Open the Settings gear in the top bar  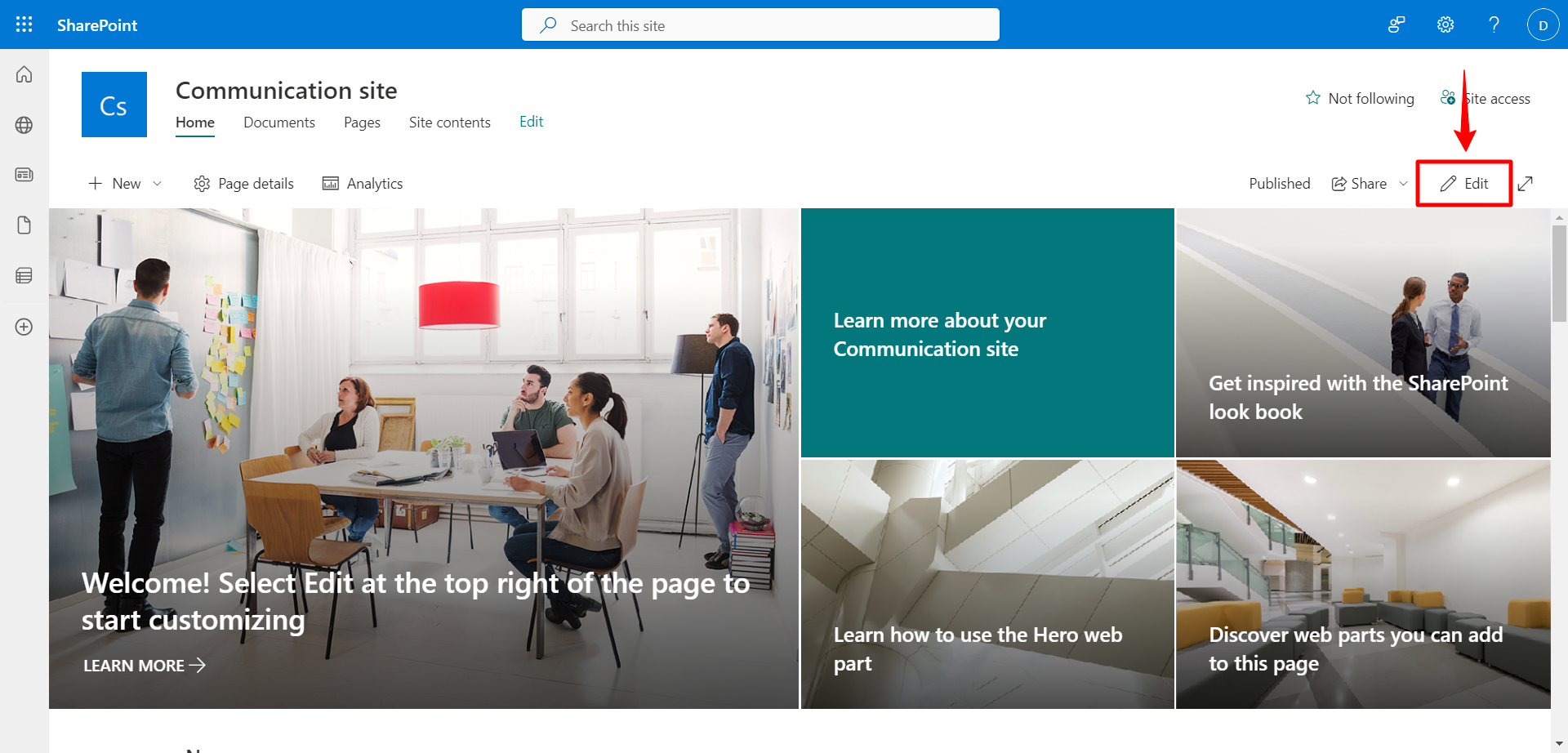point(1445,25)
